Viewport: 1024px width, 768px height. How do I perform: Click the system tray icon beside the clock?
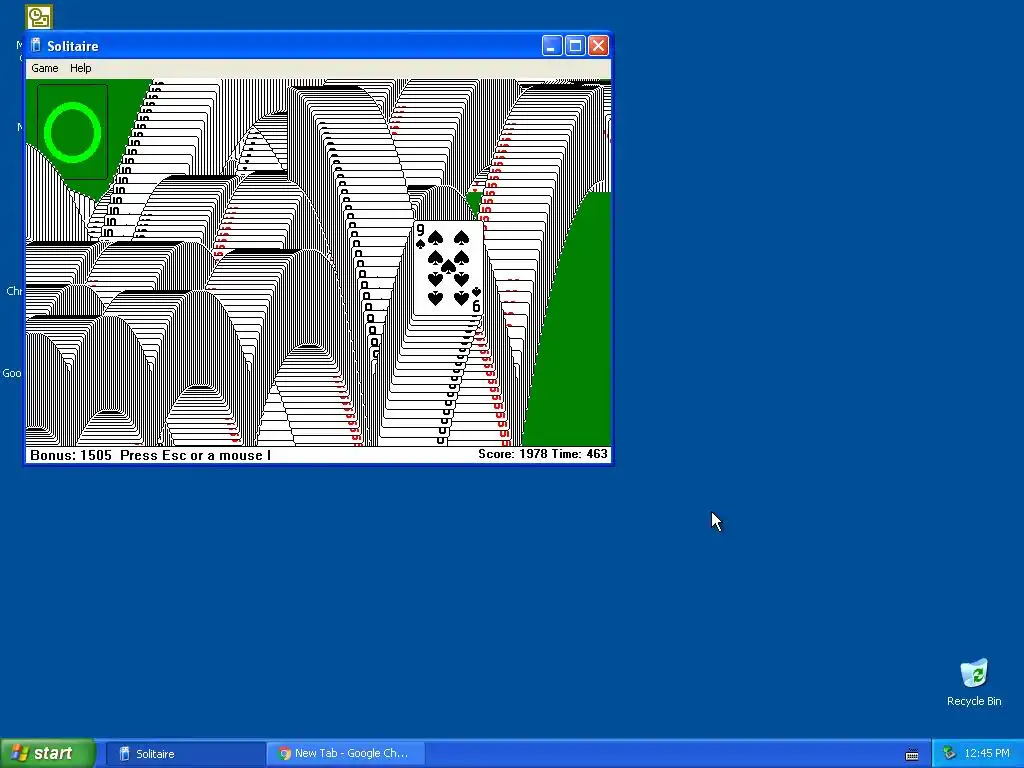click(x=950, y=754)
